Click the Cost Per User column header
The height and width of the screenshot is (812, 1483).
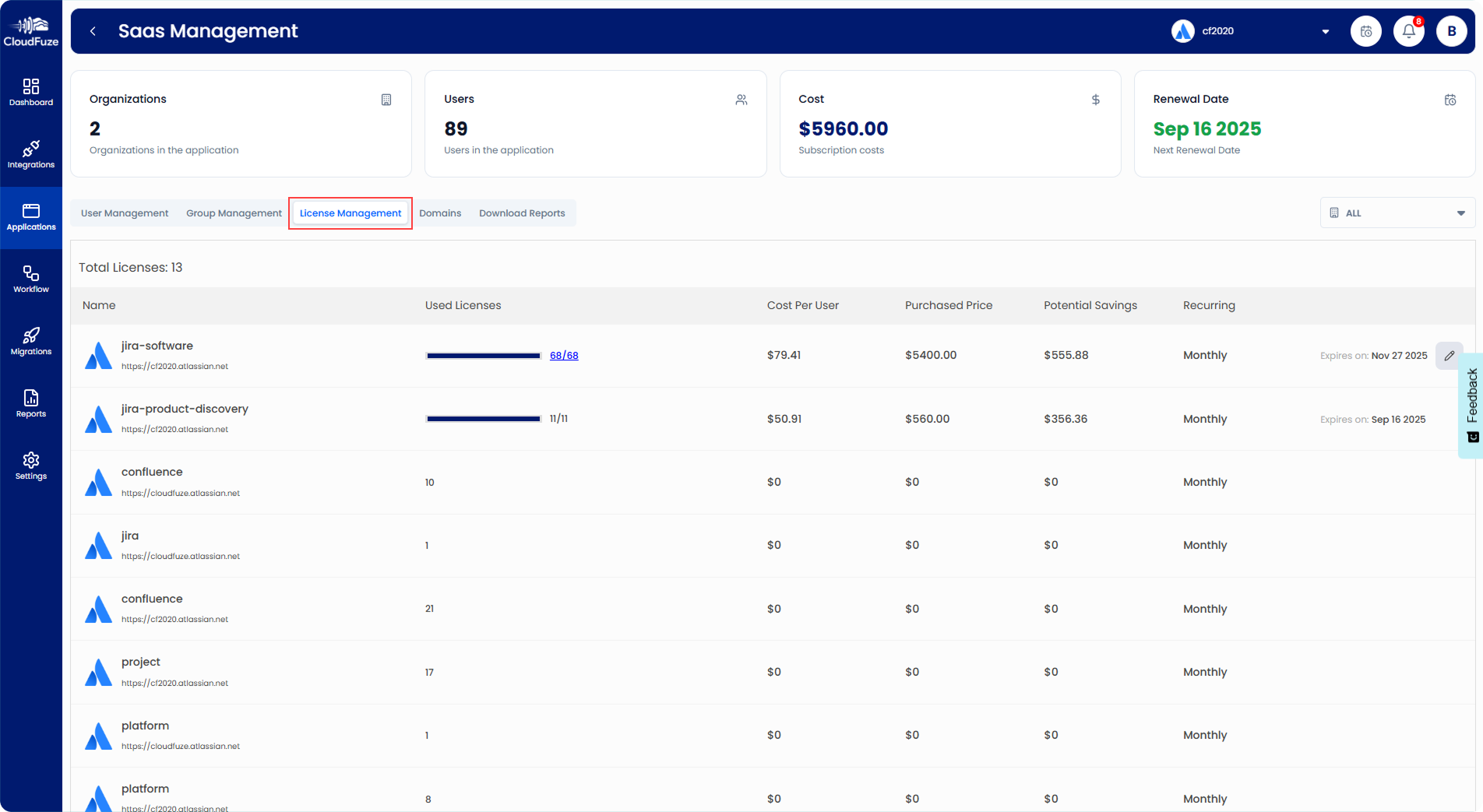[x=802, y=305]
